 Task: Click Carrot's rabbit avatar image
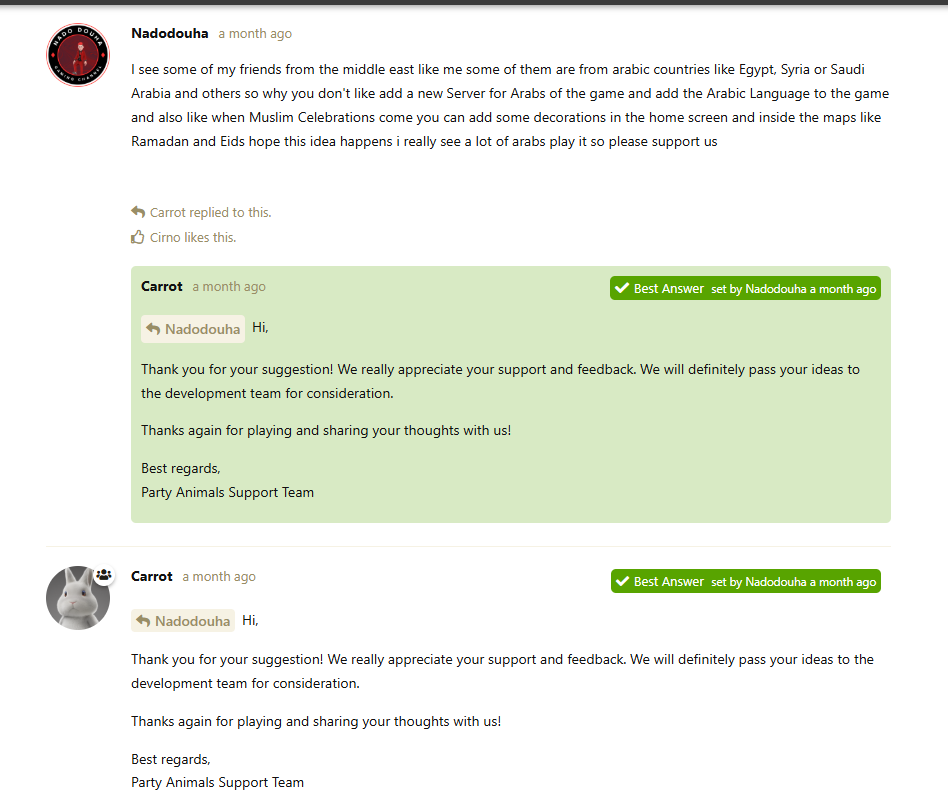coord(78,598)
